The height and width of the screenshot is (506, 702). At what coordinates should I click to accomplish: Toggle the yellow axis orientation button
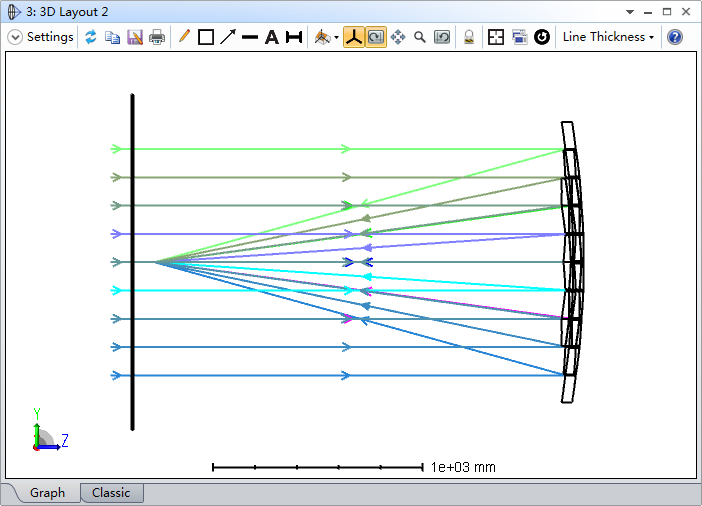(x=354, y=37)
